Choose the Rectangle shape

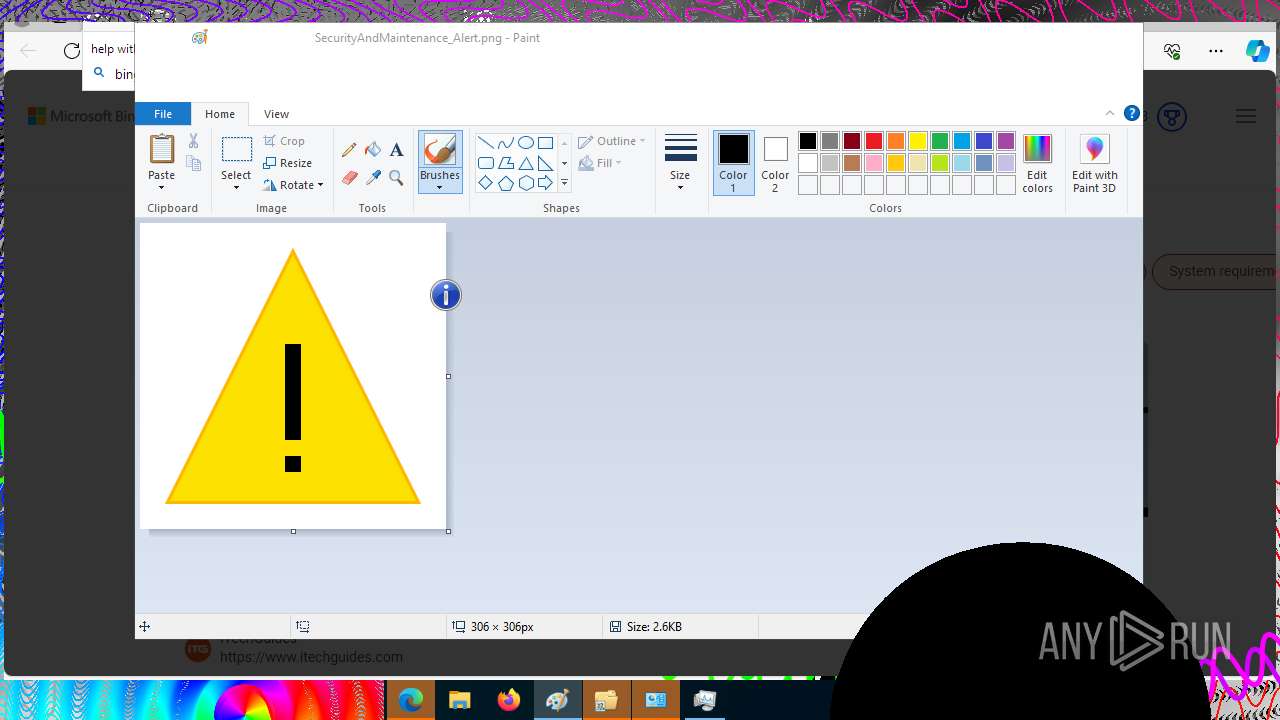545,142
